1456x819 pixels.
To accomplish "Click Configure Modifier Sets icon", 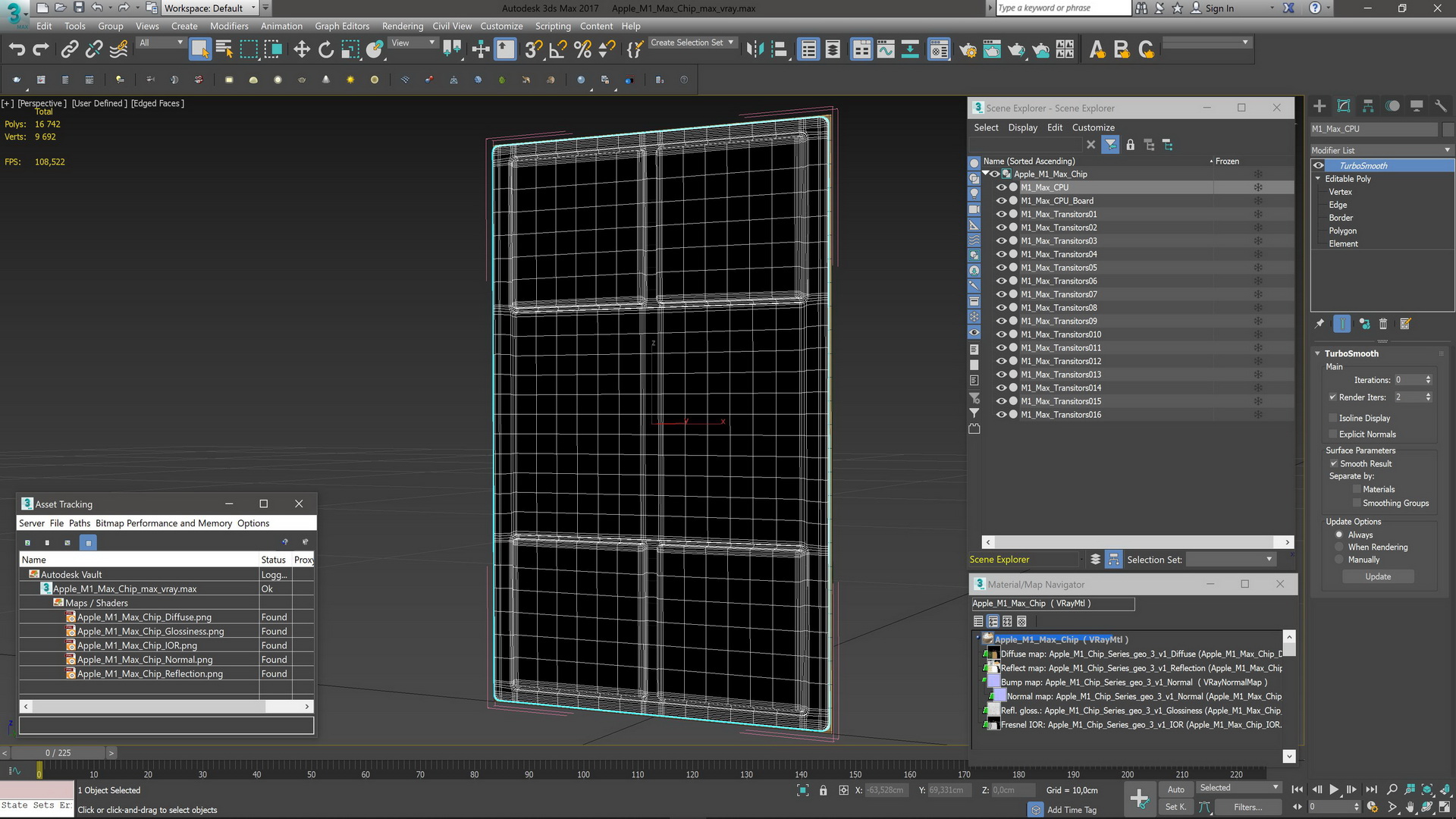I will (x=1405, y=324).
